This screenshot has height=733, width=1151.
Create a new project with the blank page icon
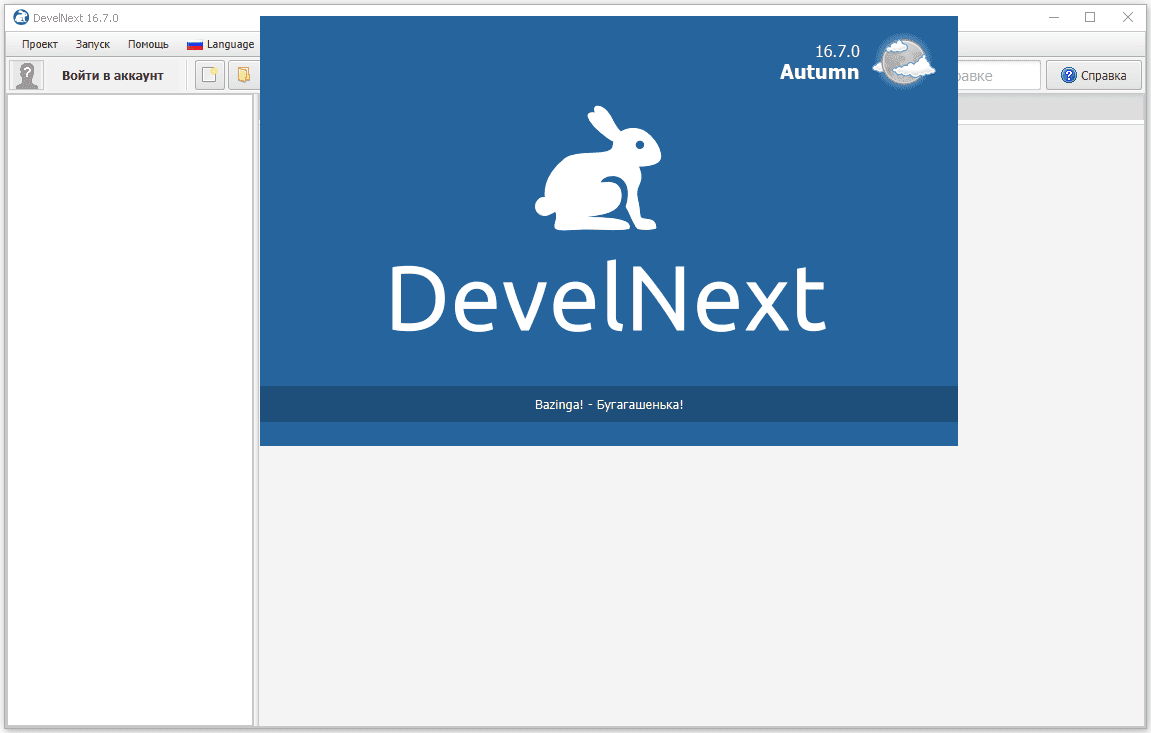[x=210, y=76]
